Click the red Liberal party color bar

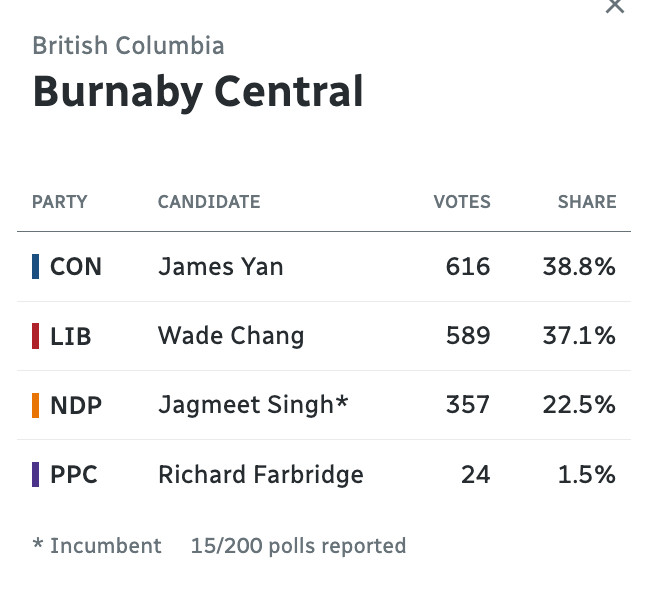click(36, 336)
